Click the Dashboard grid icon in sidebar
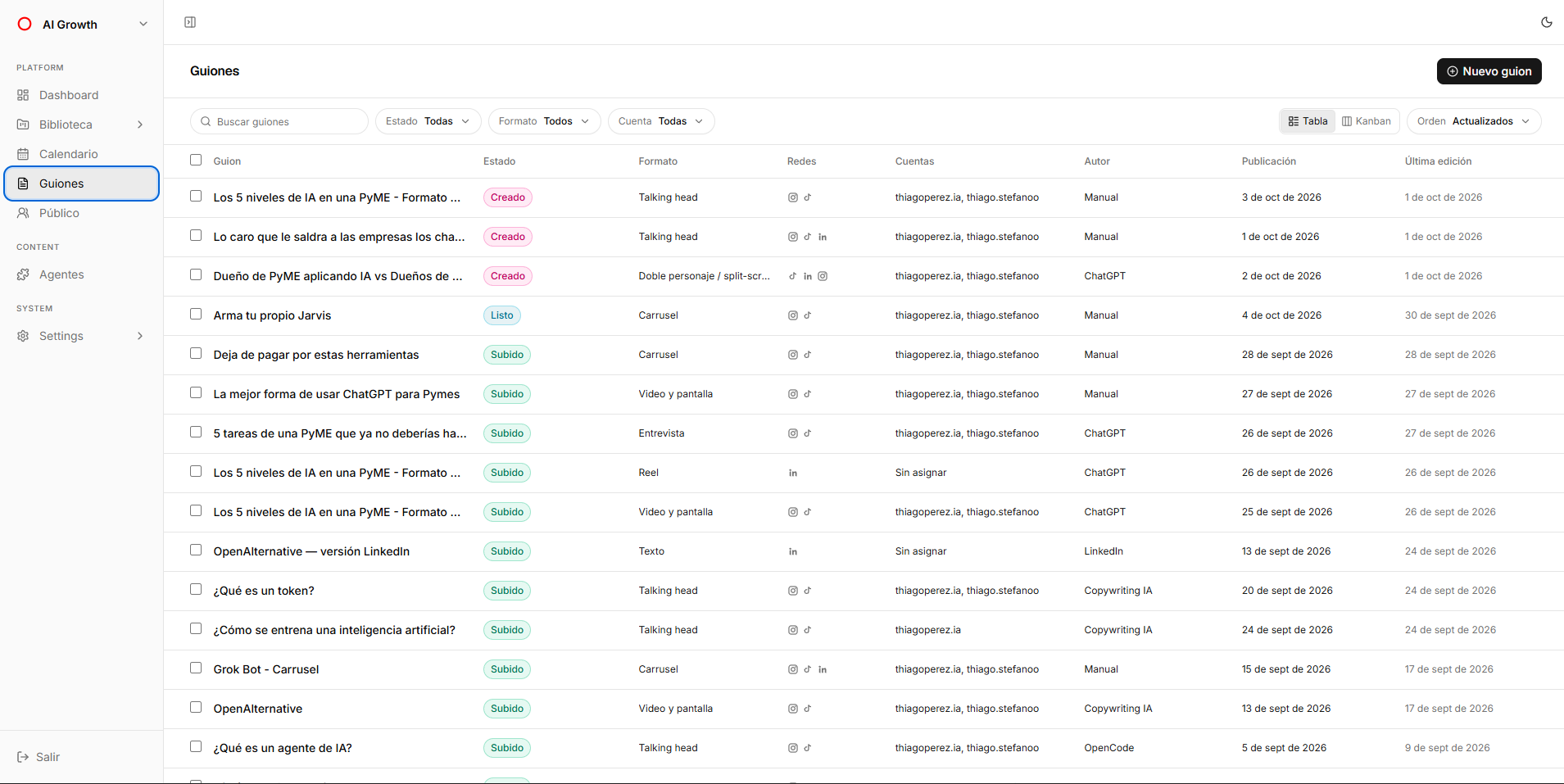The height and width of the screenshot is (784, 1564). click(x=23, y=95)
